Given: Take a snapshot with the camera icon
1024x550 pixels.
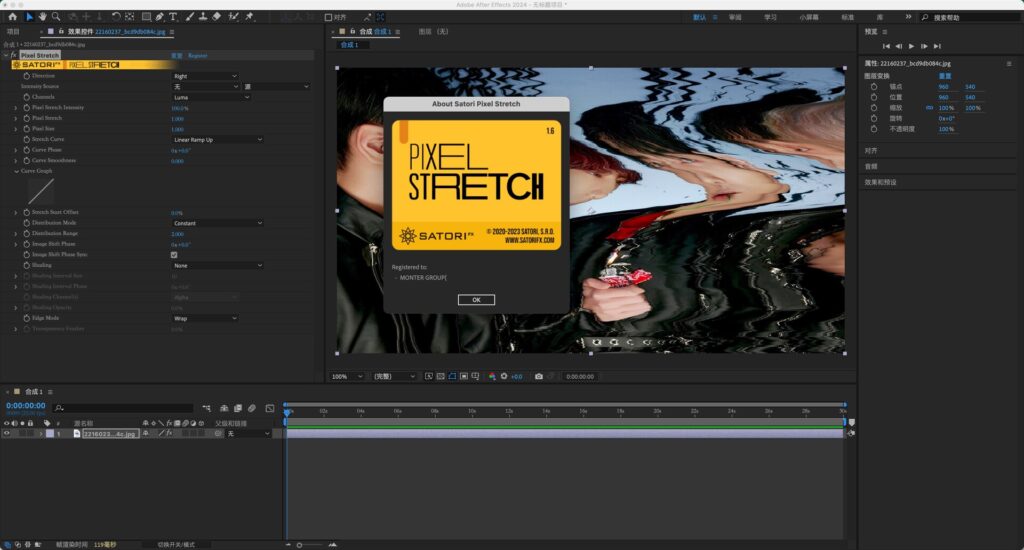Looking at the screenshot, I should (x=539, y=377).
